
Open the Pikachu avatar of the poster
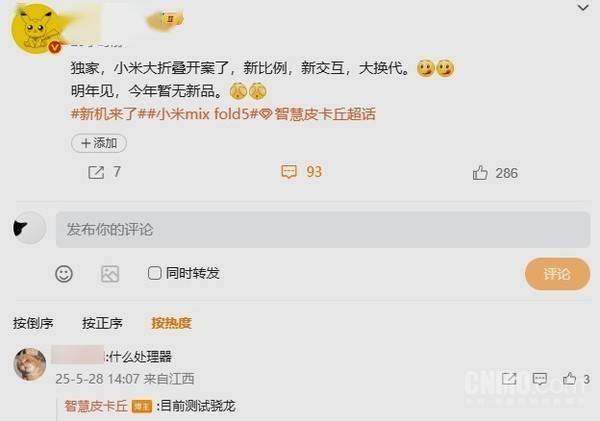35,29
